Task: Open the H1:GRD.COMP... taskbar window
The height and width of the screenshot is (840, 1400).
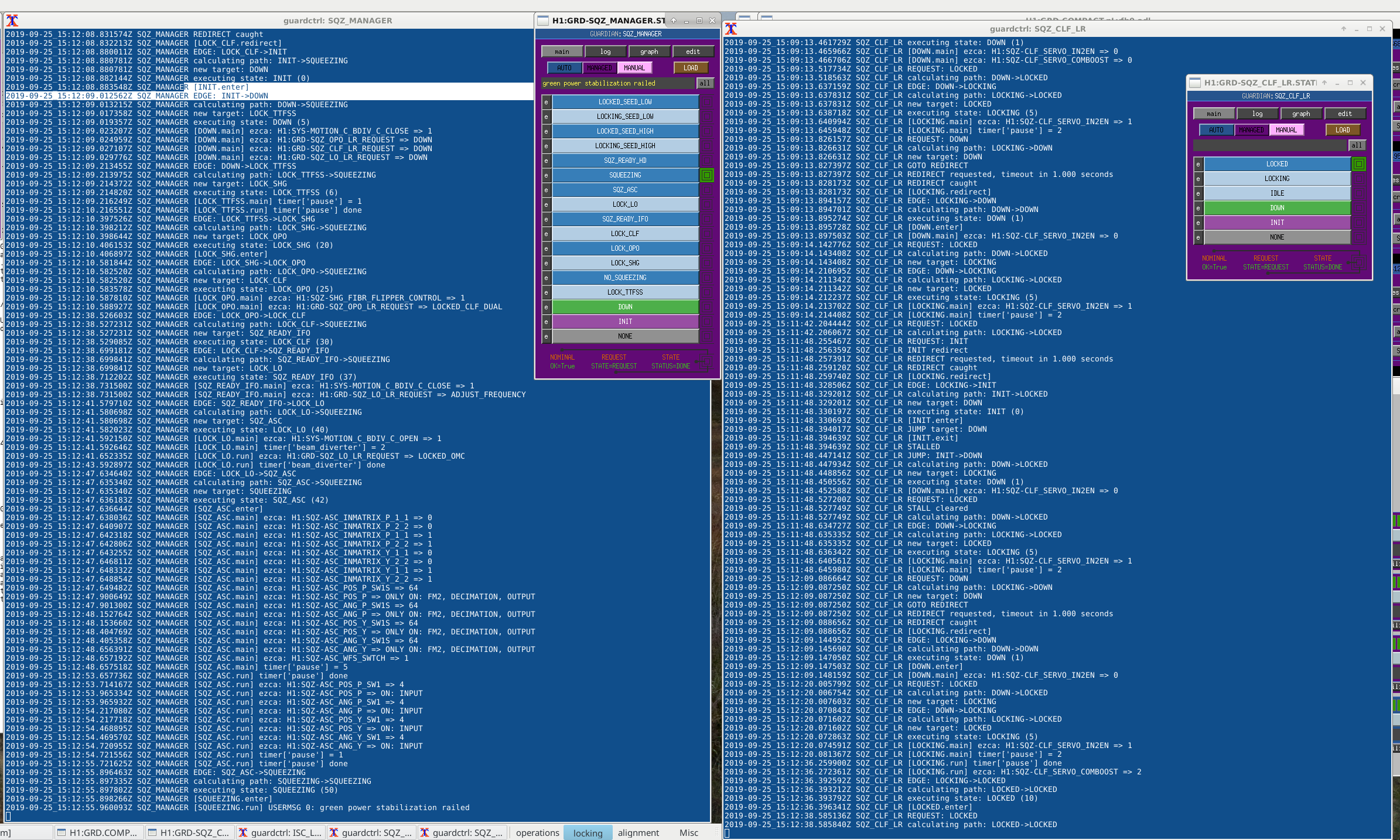Action: point(99,832)
